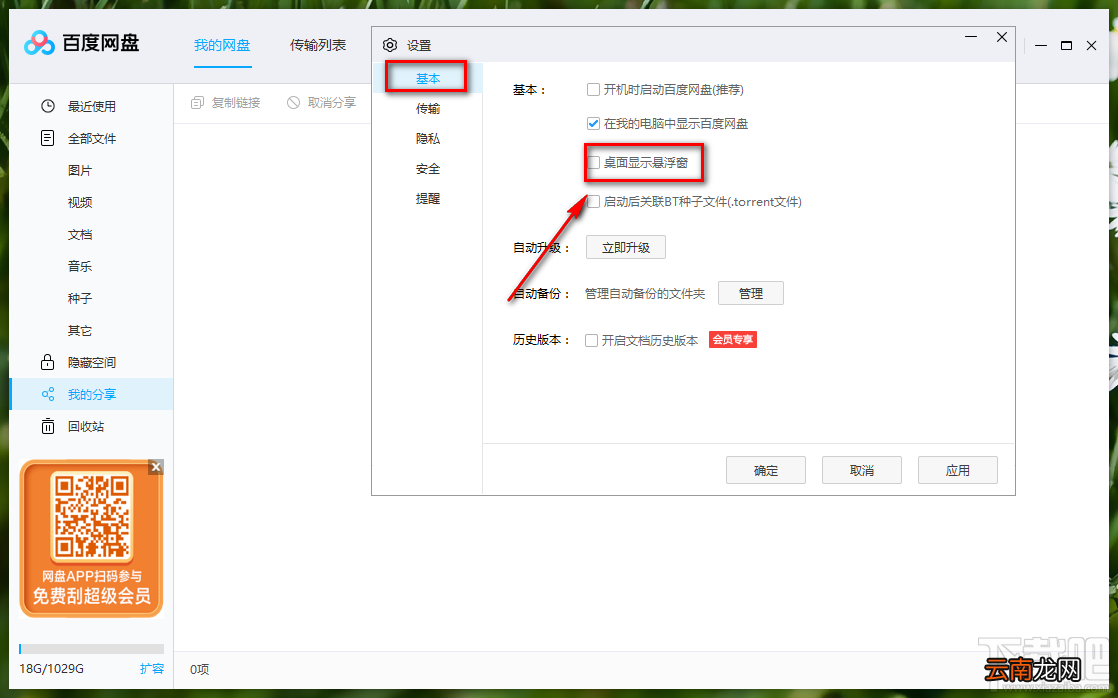Click the trash icon beside 回收站
1118x698 pixels.
pos(48,426)
